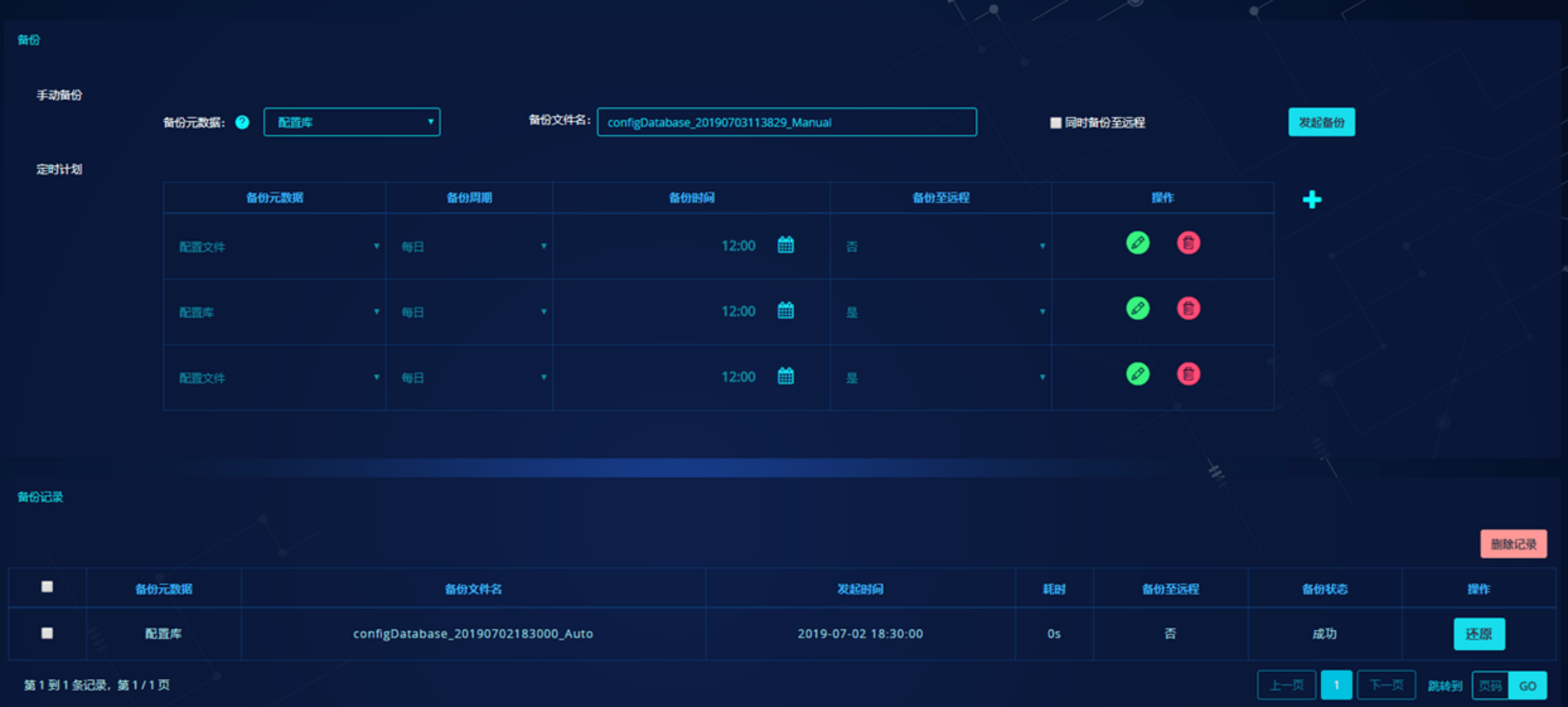Click the help icon beside 备份元数据
This screenshot has height=707, width=1568.
point(243,122)
